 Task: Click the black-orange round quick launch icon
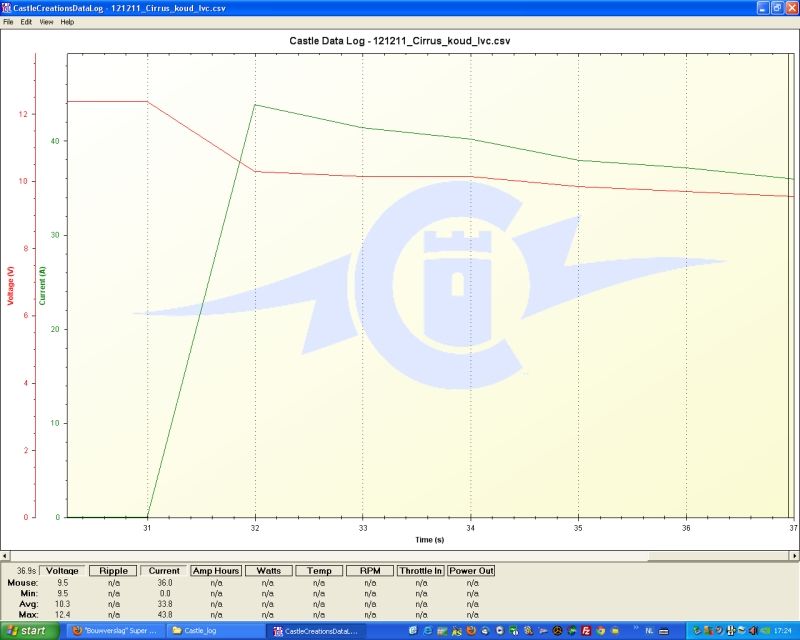click(x=558, y=631)
